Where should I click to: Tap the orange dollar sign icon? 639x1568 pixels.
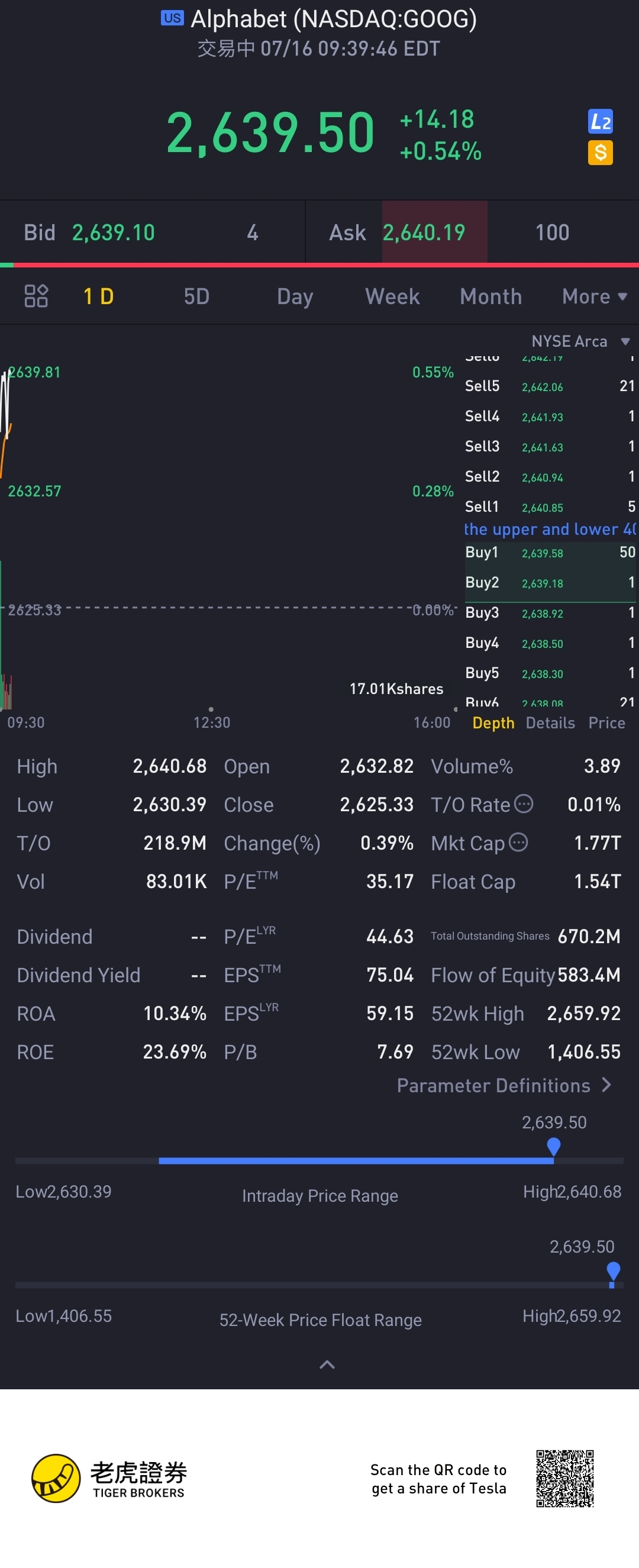pos(600,153)
